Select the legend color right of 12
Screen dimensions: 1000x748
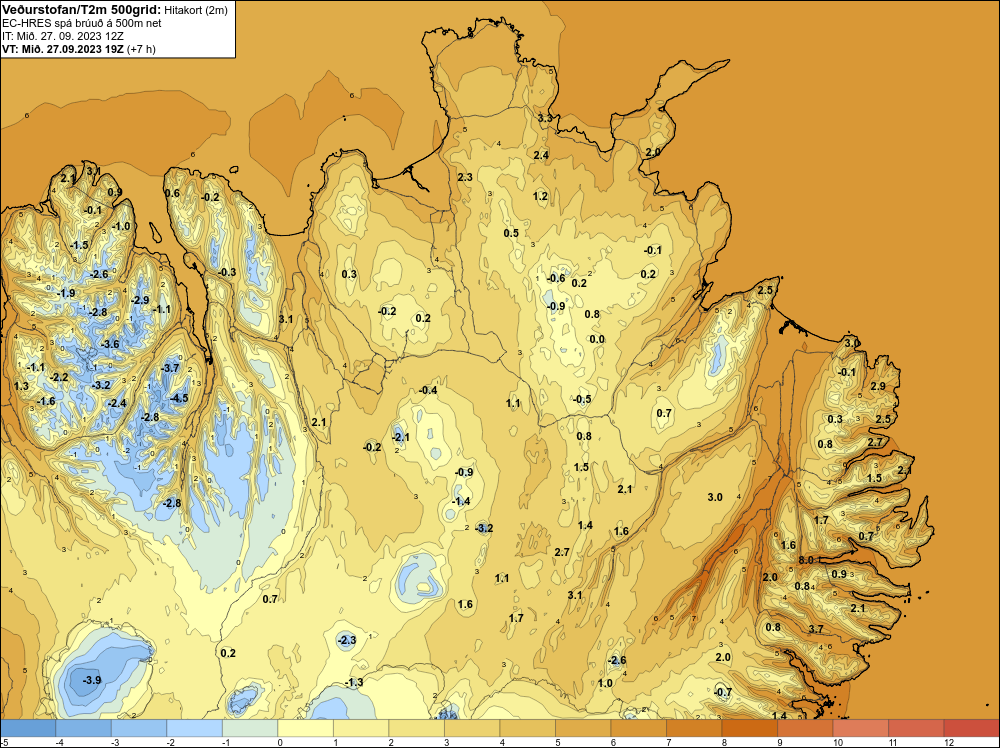971,728
